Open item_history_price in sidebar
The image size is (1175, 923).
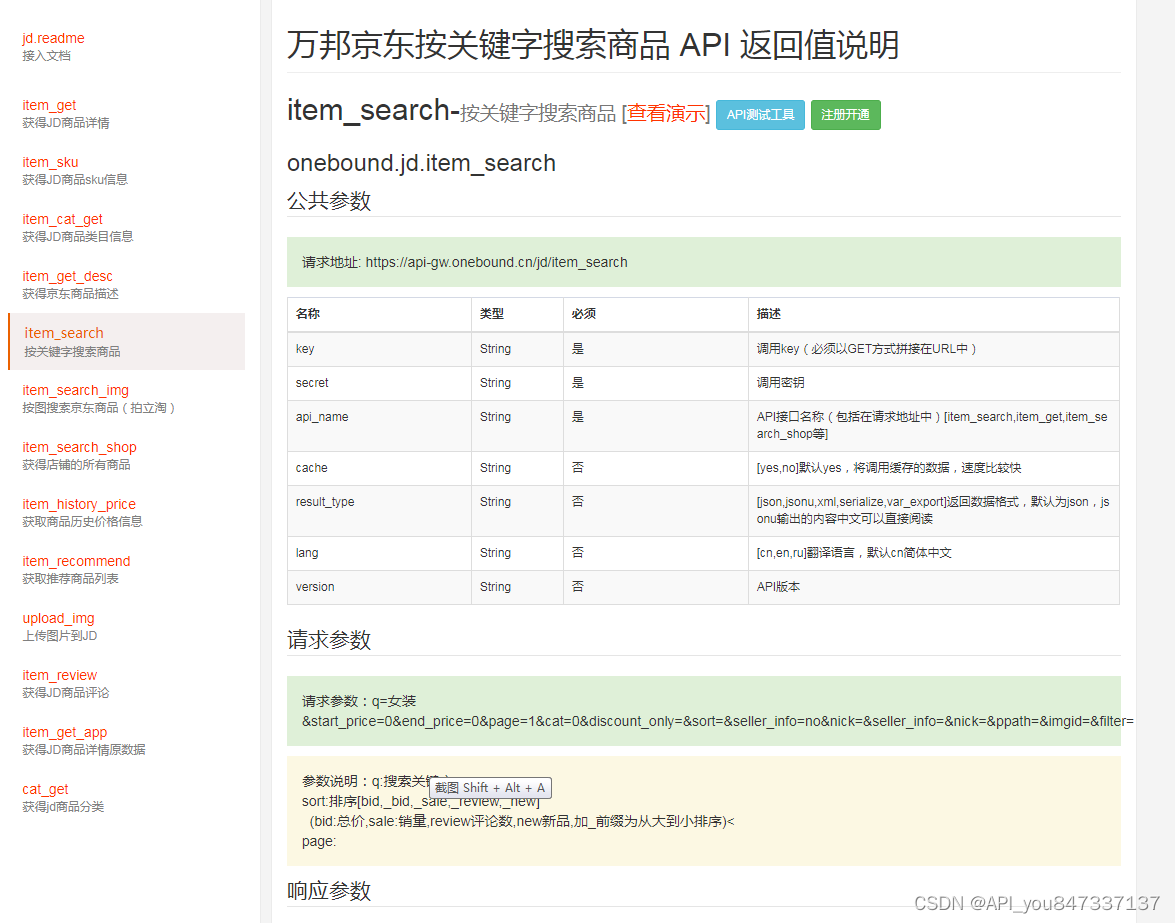point(79,503)
